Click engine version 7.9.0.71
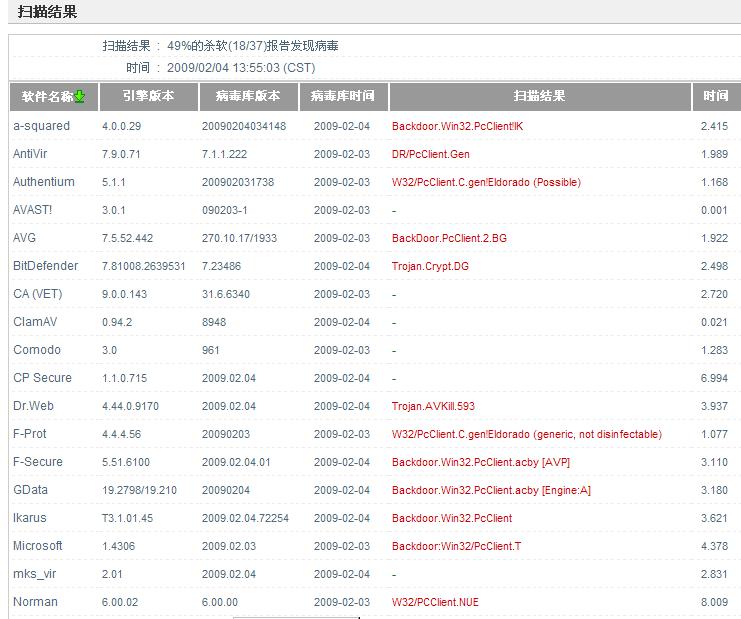Image resolution: width=741 pixels, height=619 pixels. click(121, 154)
